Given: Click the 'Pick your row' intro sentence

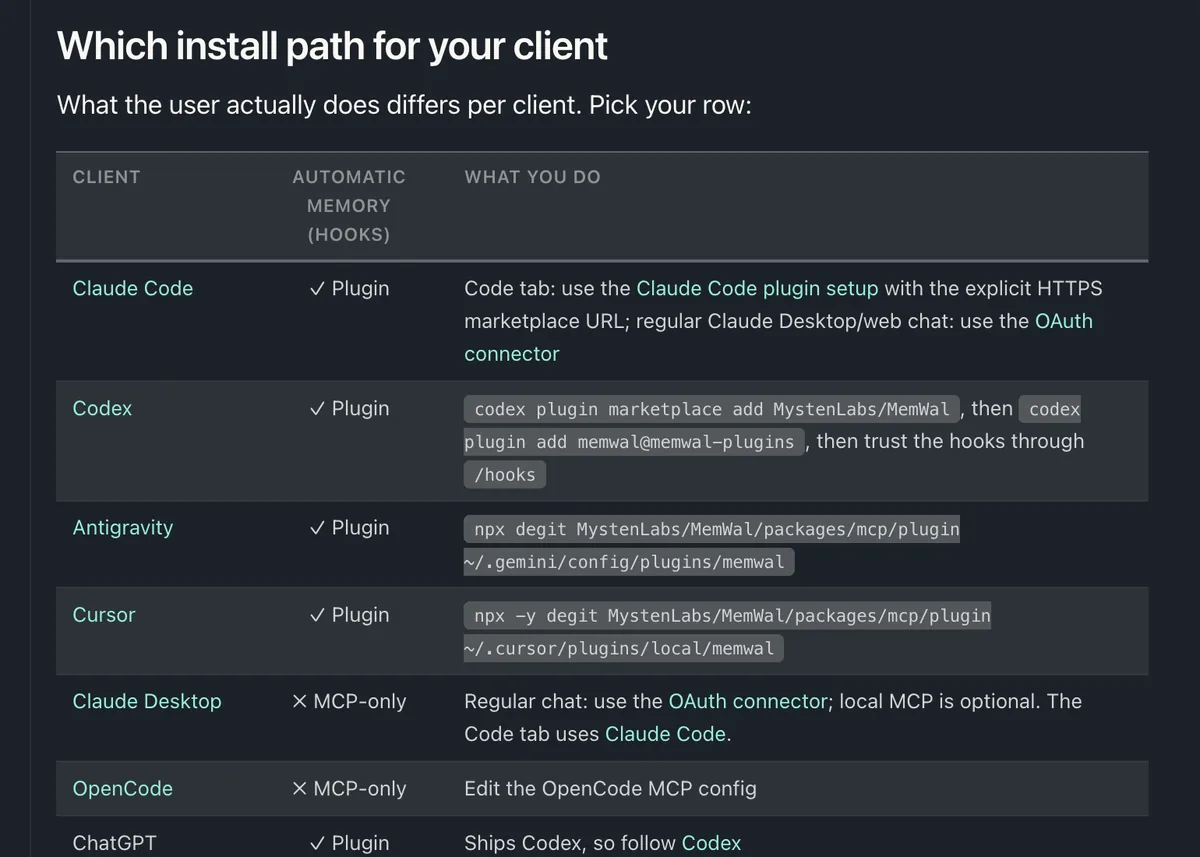Looking at the screenshot, I should [404, 104].
